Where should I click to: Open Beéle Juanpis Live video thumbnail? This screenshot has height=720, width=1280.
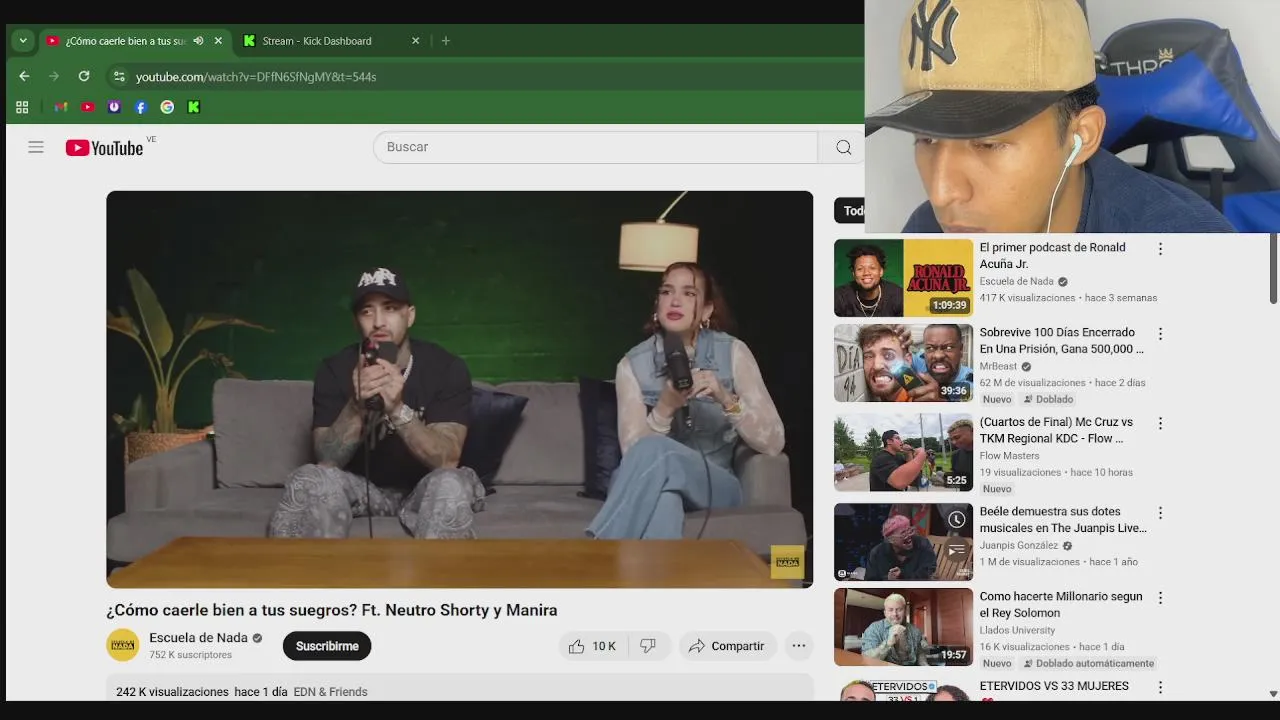[x=903, y=542]
